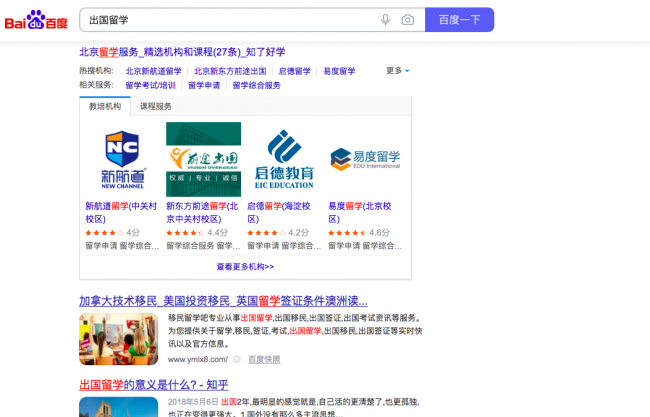This screenshot has width=650, height=417.
Task: Open 留学申请 related service link
Action: pos(204,85)
